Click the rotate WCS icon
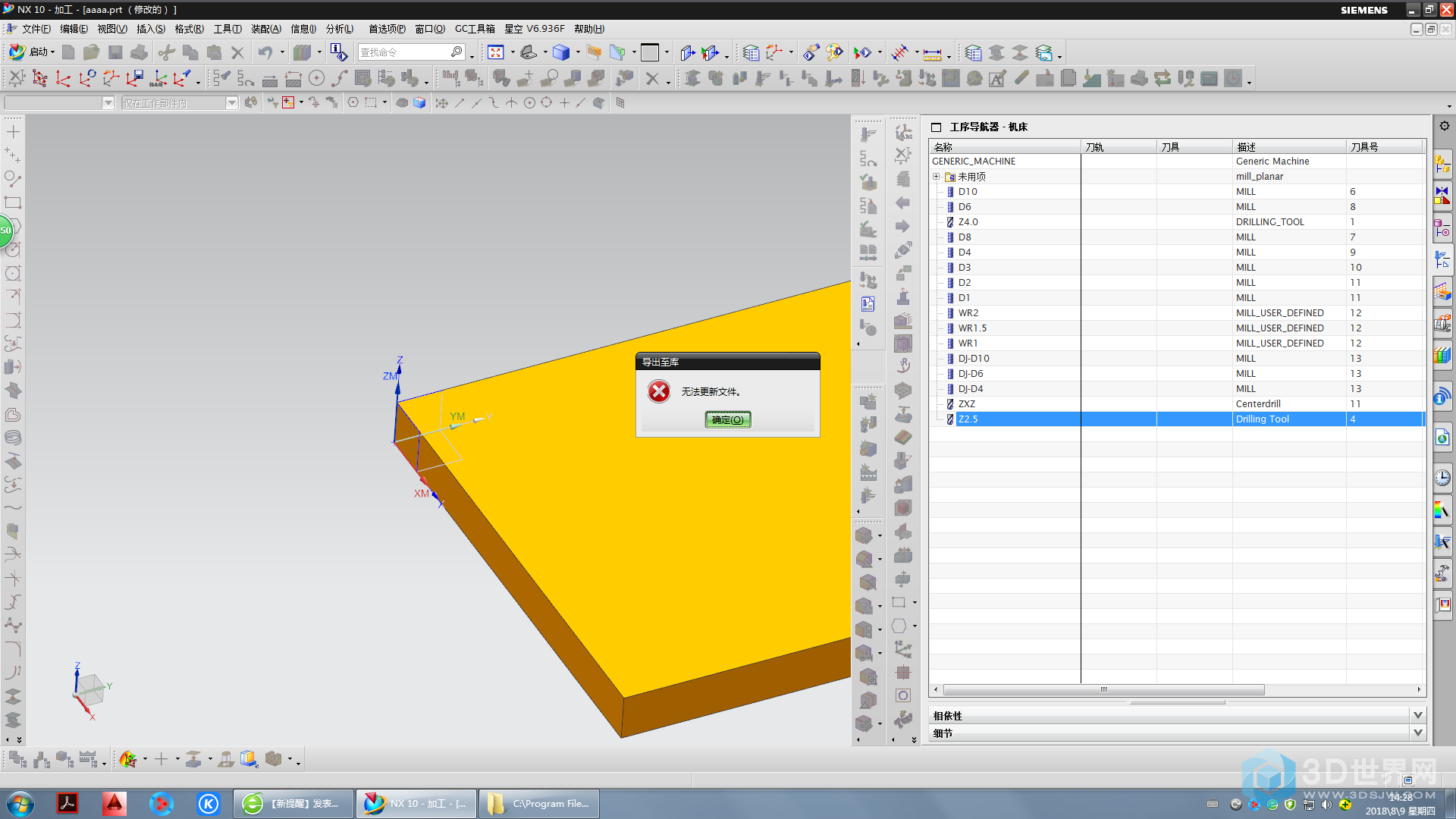This screenshot has width=1456, height=819. (88, 78)
